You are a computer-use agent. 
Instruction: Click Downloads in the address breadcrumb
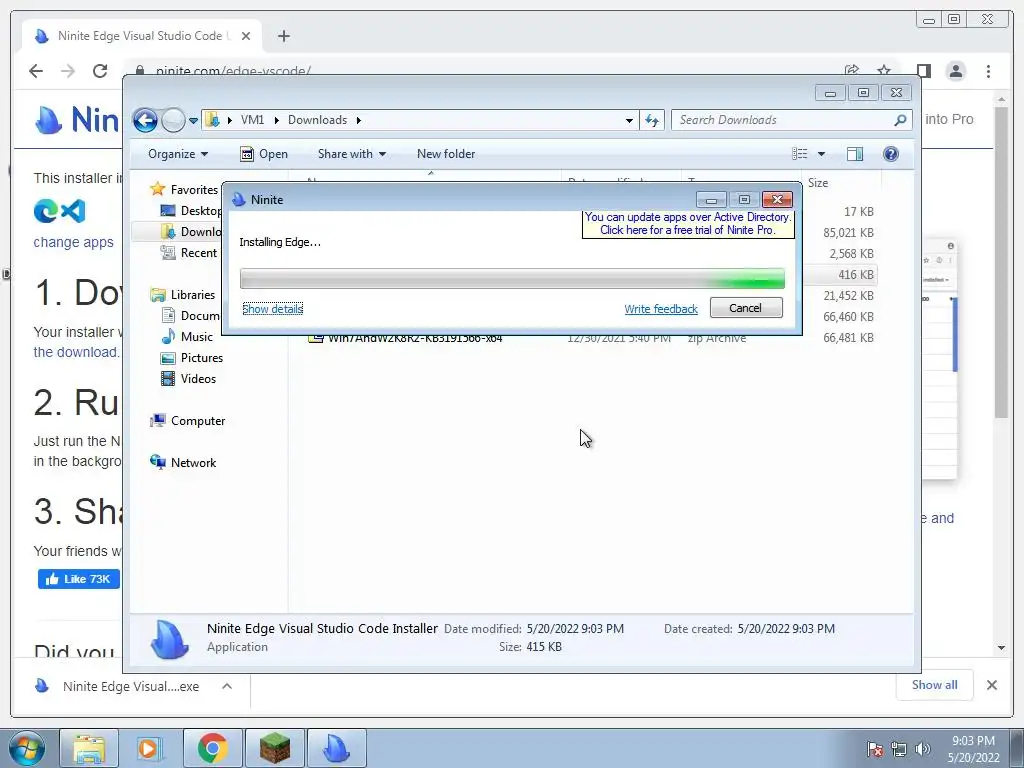click(317, 120)
